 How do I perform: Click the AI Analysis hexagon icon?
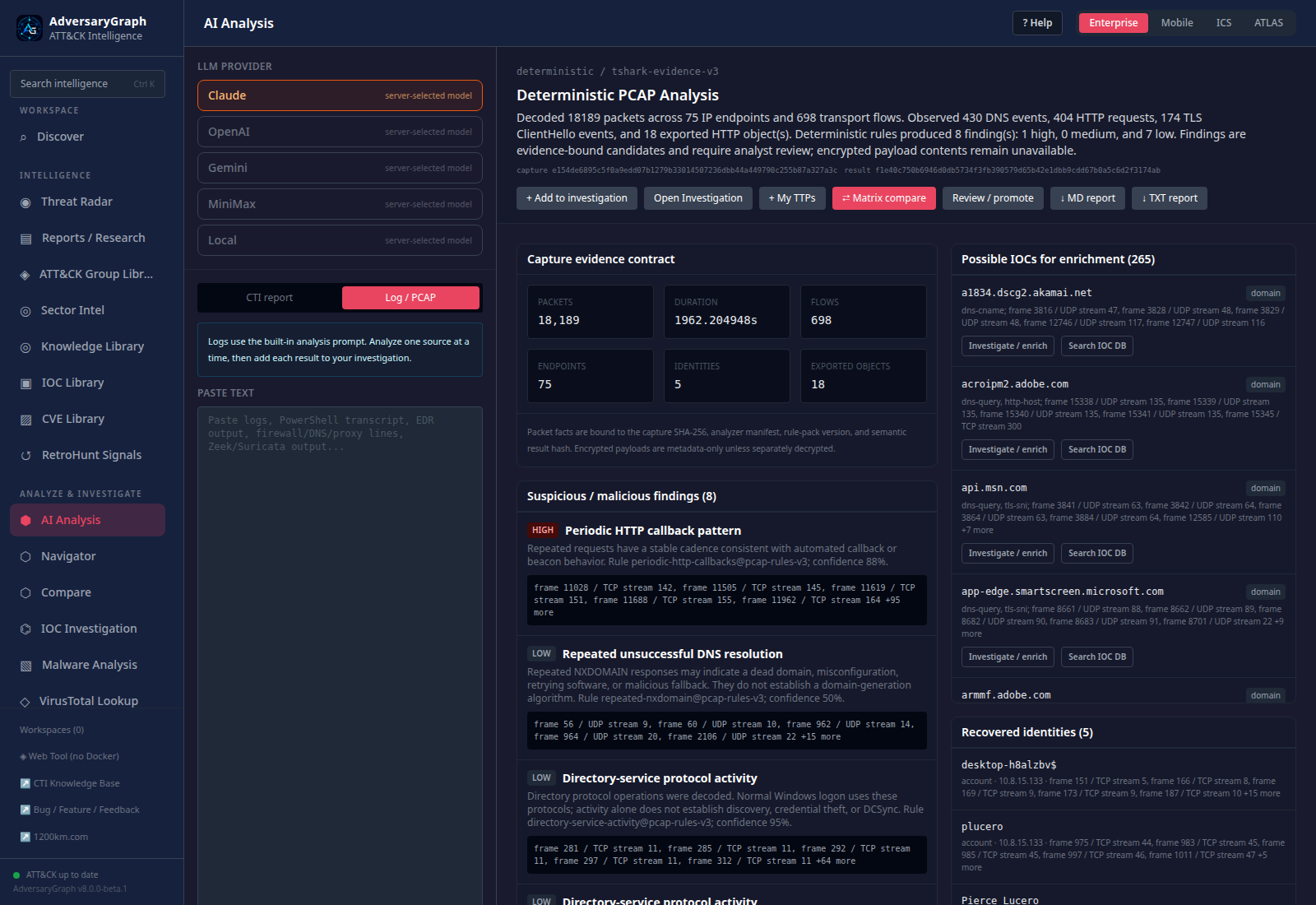(25, 521)
